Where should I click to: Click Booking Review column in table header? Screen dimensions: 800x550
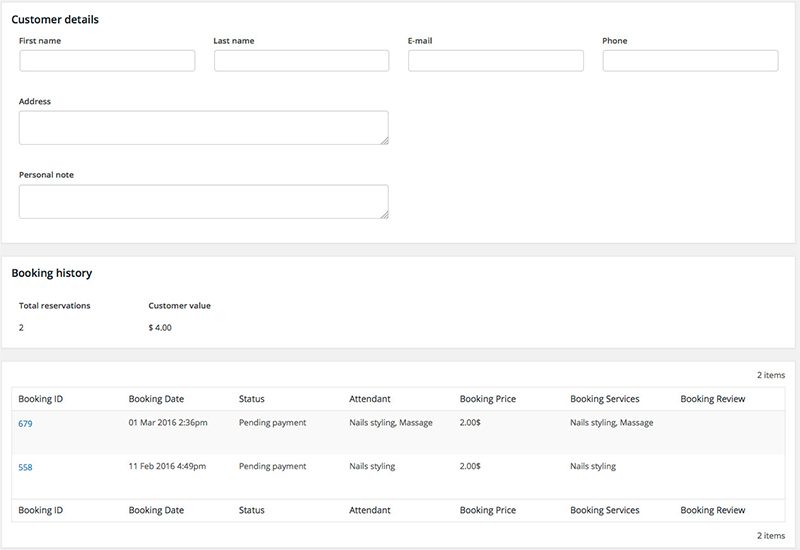(x=713, y=399)
